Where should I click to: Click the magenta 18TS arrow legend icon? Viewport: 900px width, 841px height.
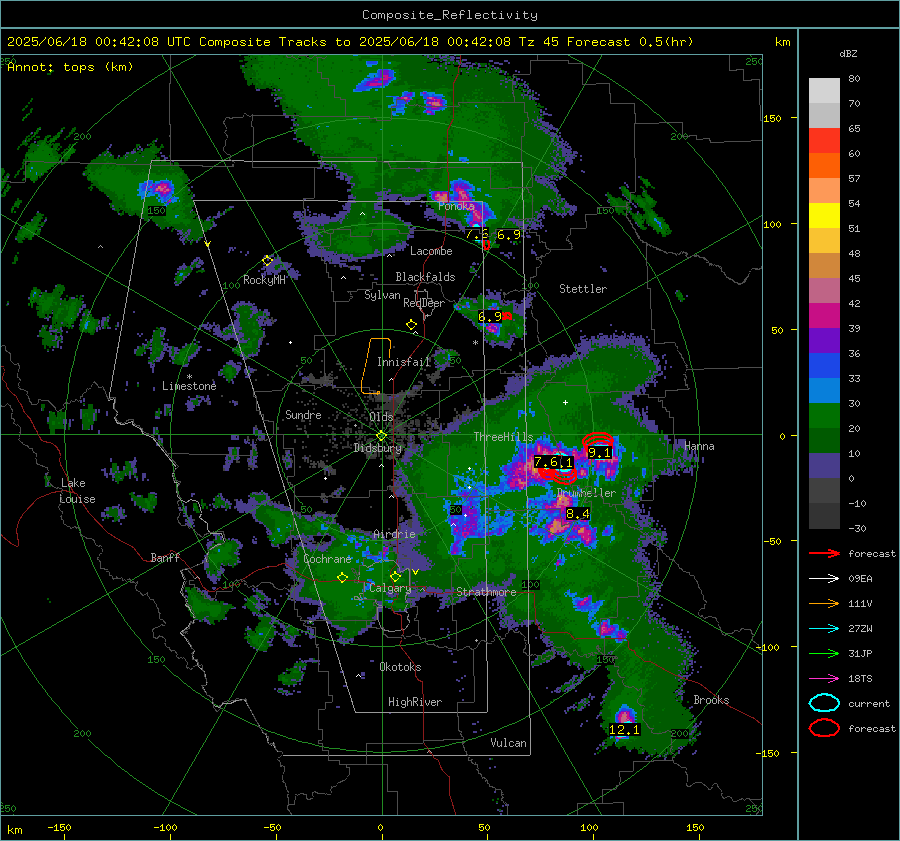[x=824, y=679]
